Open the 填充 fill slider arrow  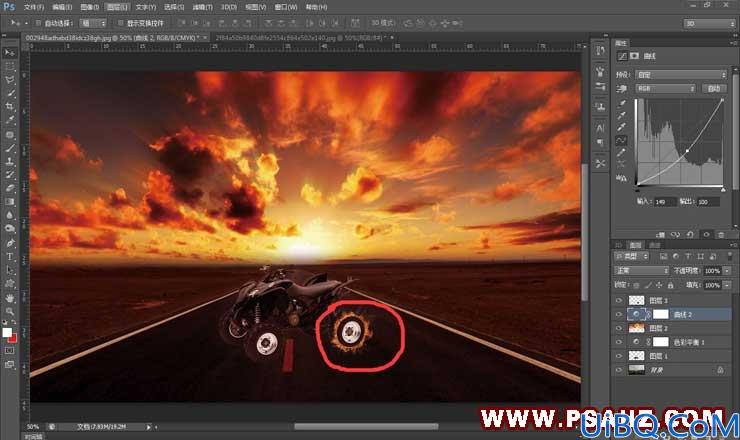(x=727, y=285)
